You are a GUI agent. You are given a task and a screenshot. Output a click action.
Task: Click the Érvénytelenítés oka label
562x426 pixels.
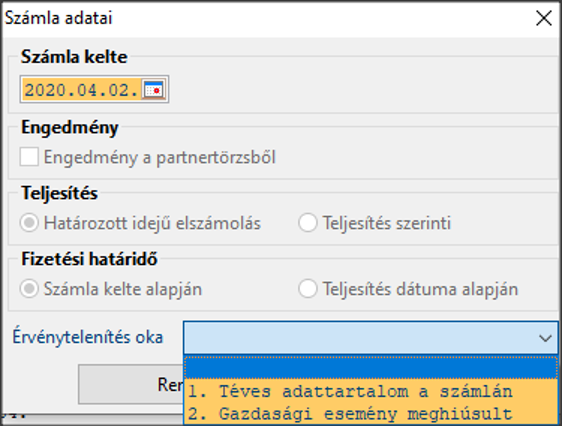pyautogui.click(x=88, y=337)
